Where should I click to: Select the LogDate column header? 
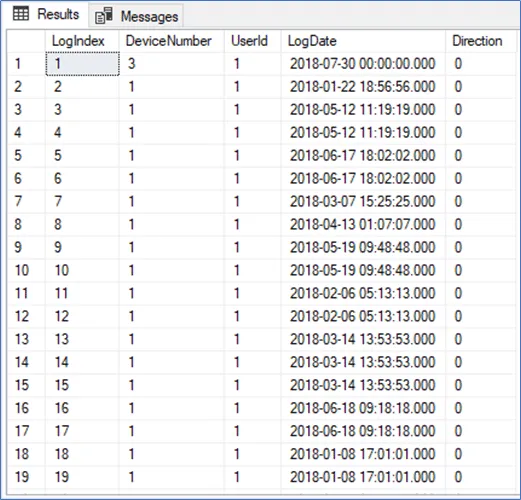(363, 41)
